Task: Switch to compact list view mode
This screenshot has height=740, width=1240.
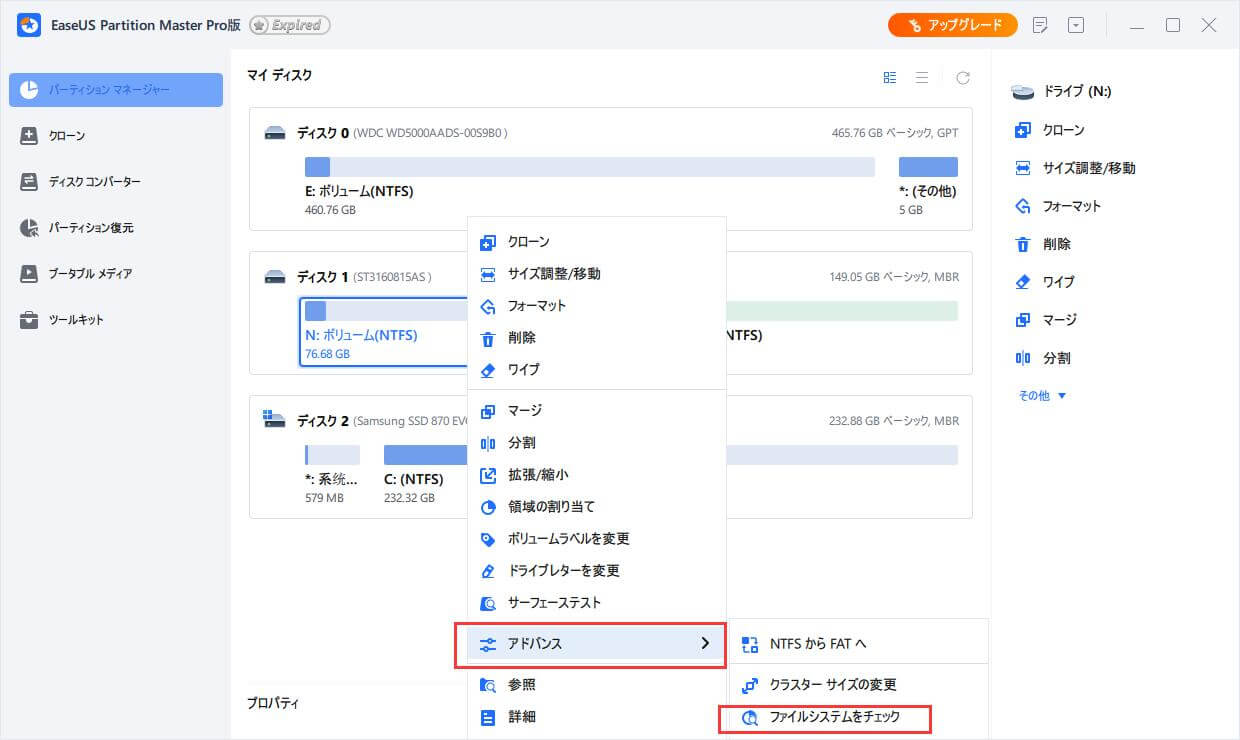Action: (922, 77)
